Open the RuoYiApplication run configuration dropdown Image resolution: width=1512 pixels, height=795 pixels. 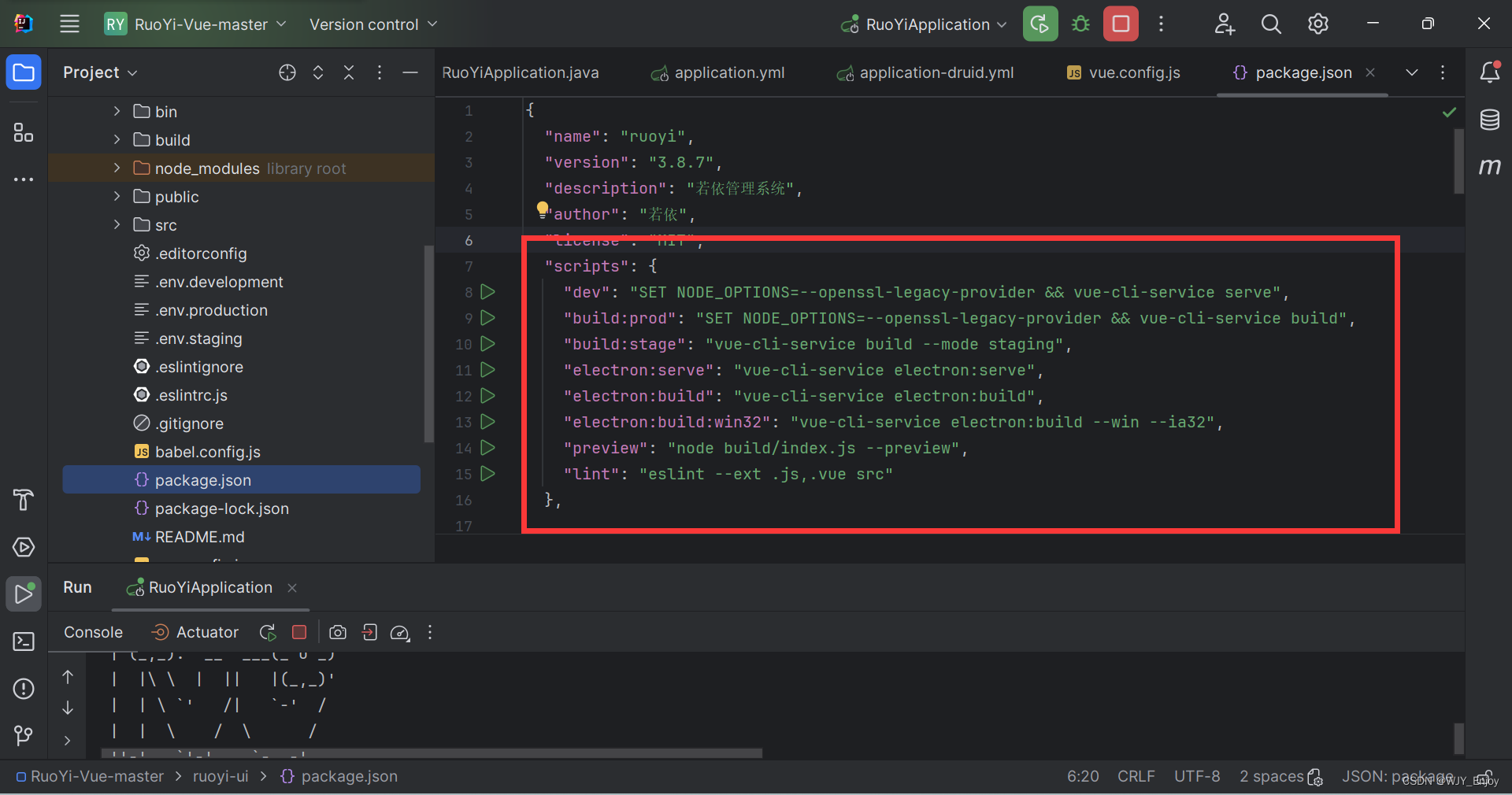click(925, 24)
